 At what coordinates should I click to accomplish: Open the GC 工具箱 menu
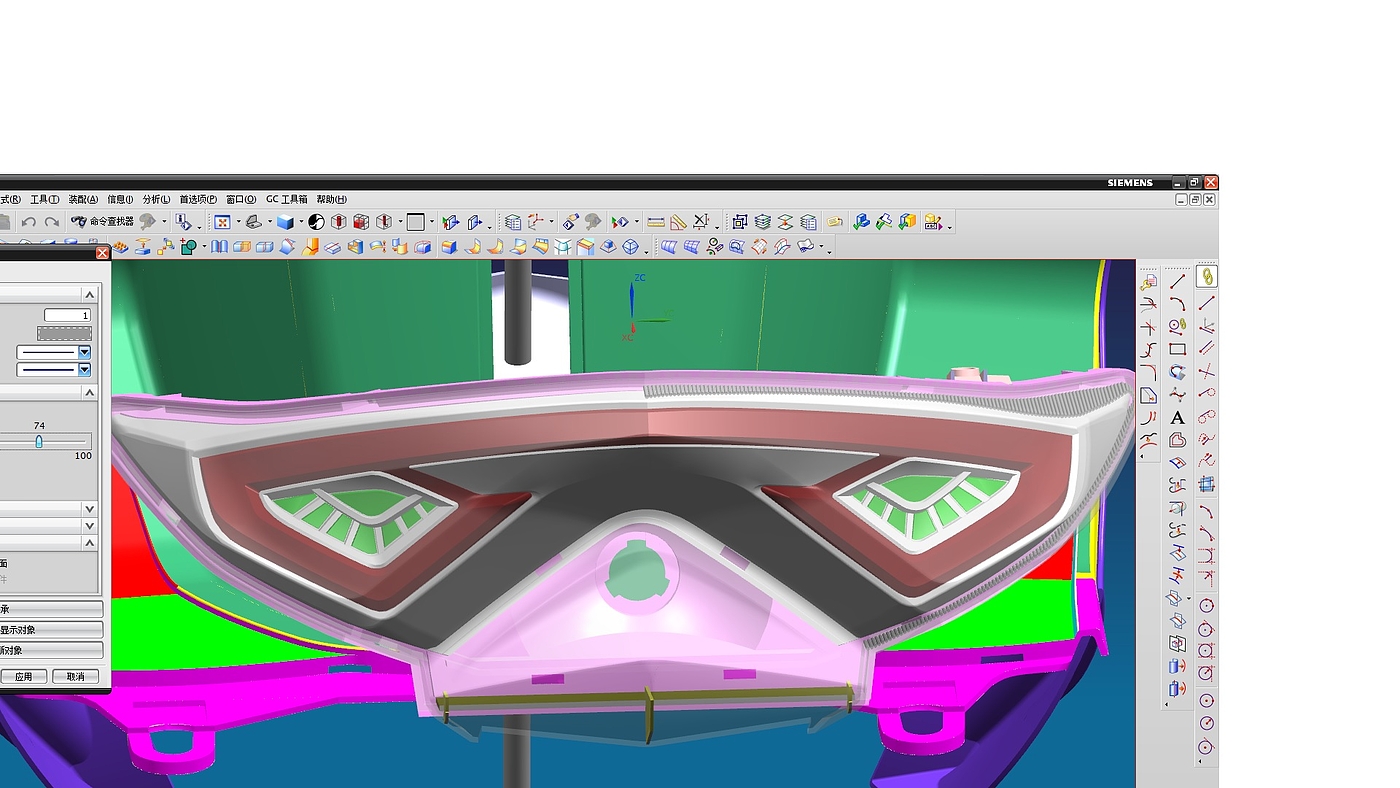(287, 199)
